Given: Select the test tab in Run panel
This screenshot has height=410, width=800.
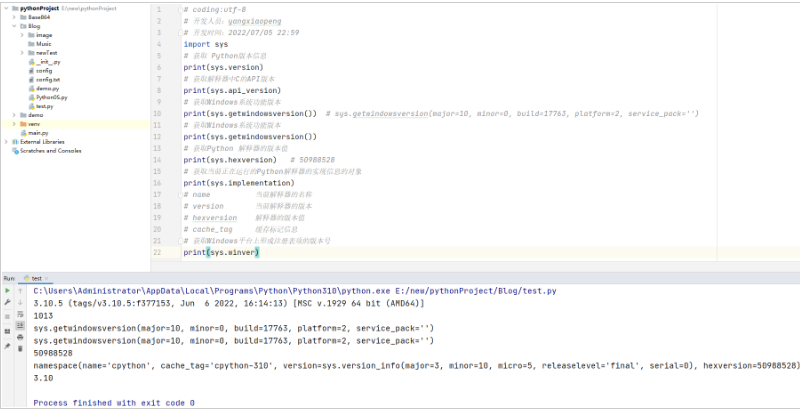Looking at the screenshot, I should point(36,278).
